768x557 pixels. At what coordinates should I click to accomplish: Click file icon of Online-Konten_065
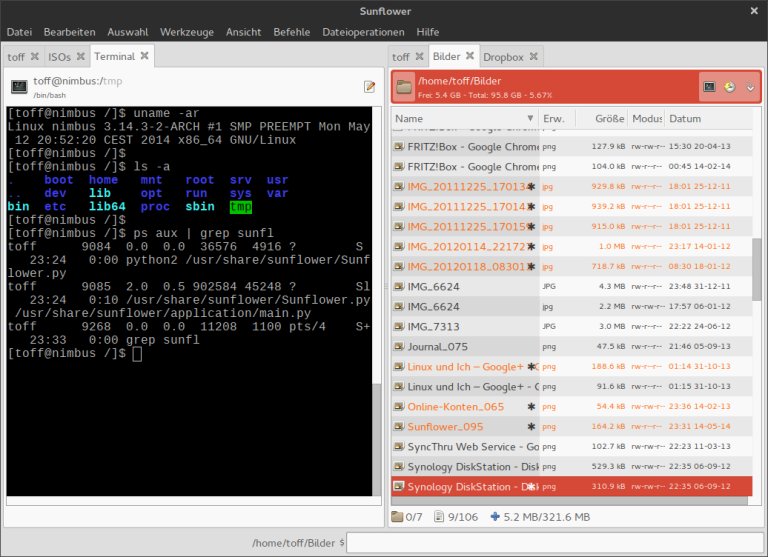399,406
